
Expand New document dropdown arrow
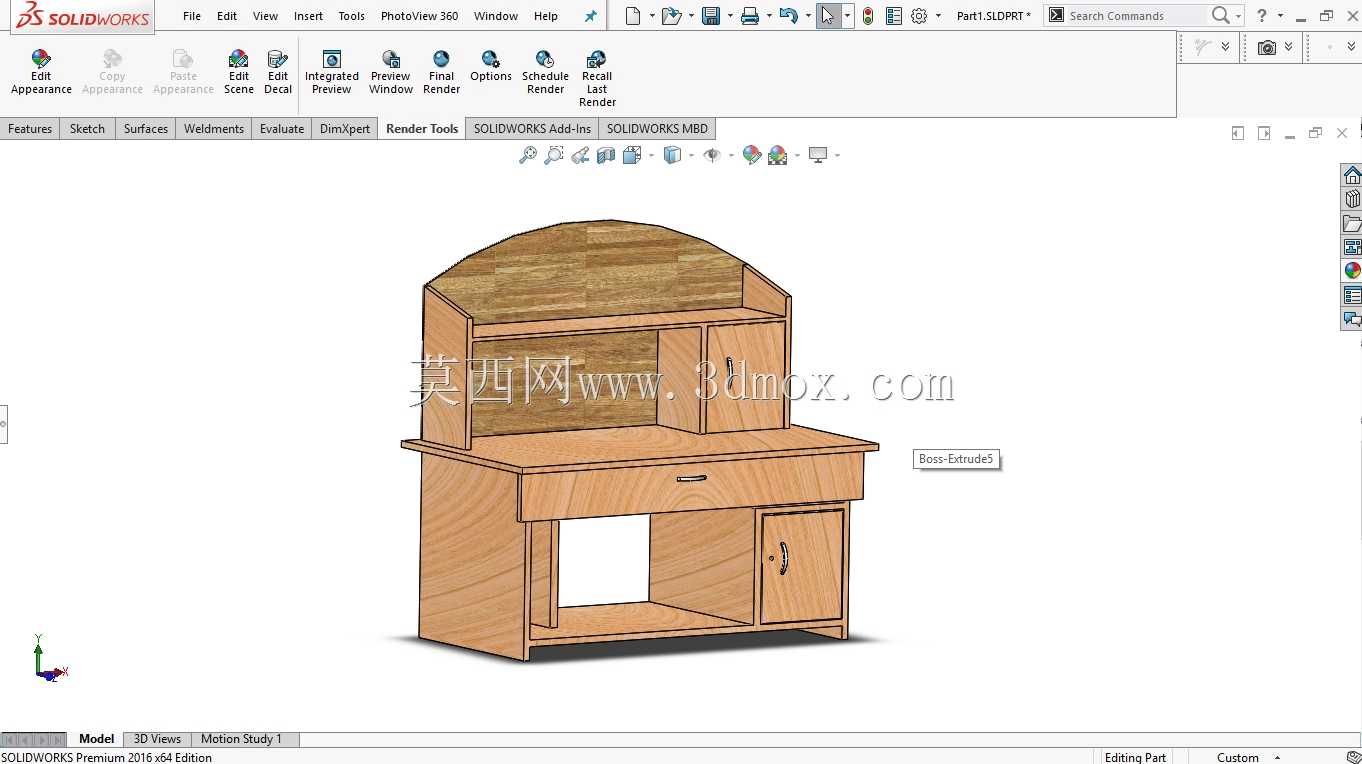652,16
